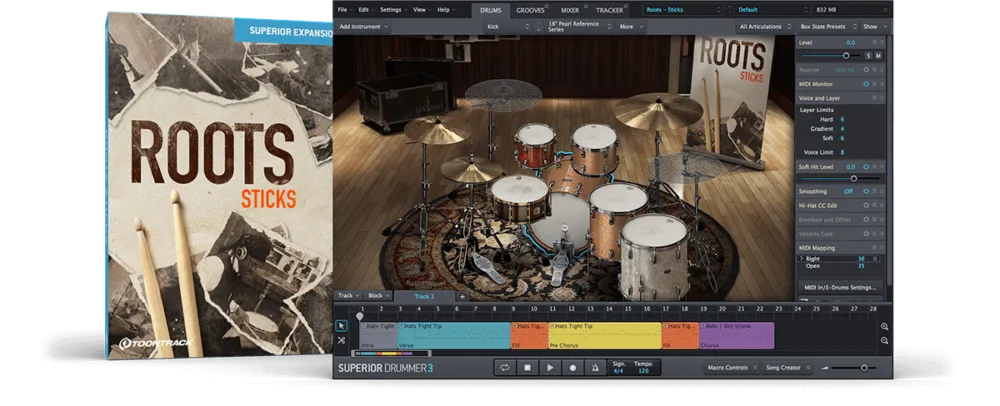Open the Macro Controls panel

pyautogui.click(x=732, y=368)
